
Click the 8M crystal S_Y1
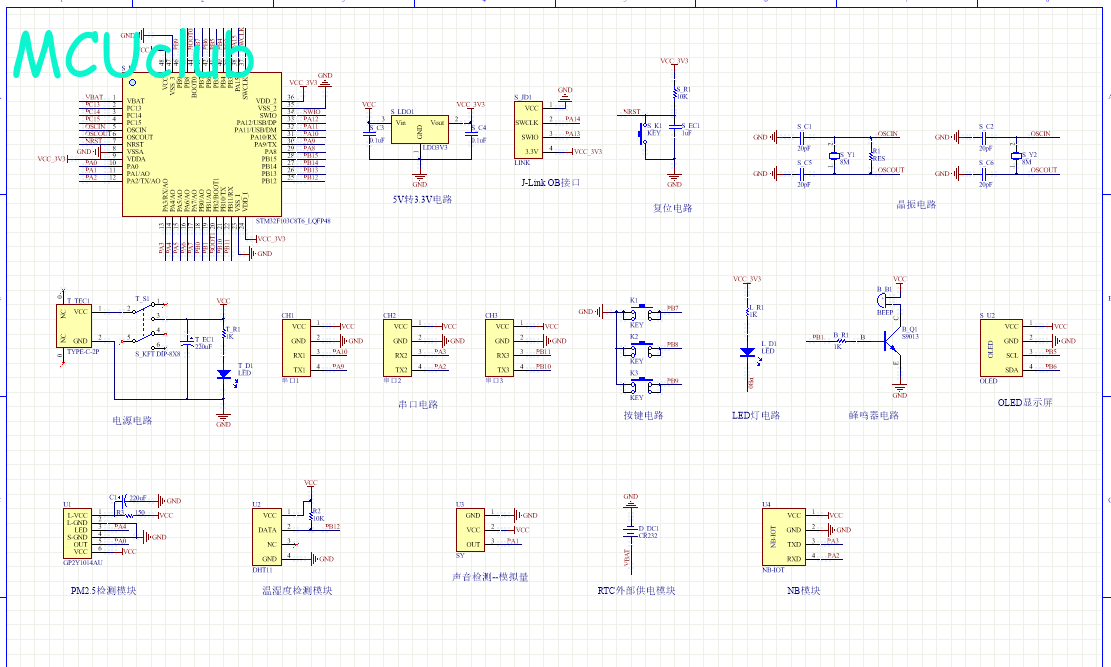pyautogui.click(x=834, y=155)
